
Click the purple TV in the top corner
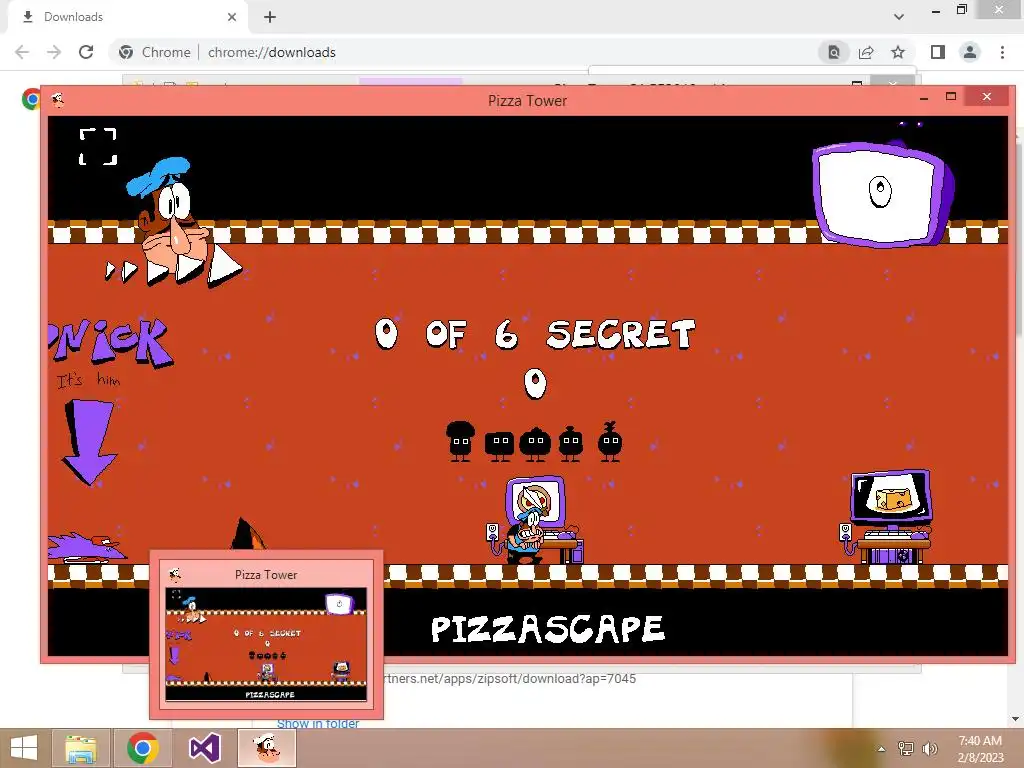882,194
